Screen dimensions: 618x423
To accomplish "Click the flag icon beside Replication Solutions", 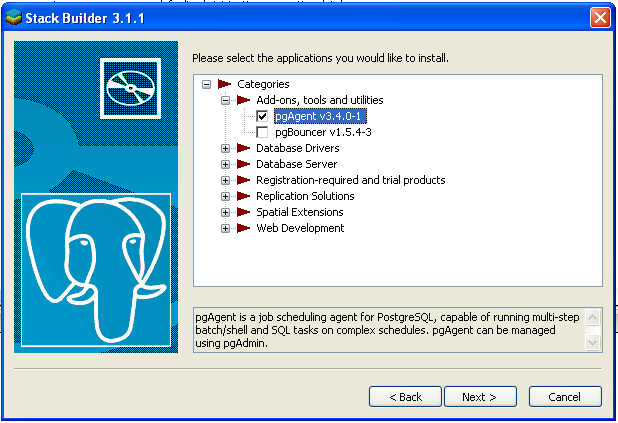I will (x=244, y=196).
